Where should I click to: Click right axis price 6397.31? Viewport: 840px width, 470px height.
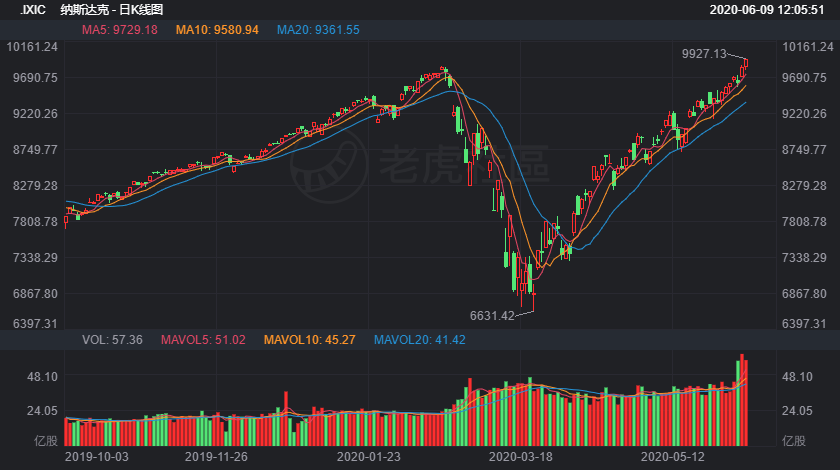[x=804, y=323]
